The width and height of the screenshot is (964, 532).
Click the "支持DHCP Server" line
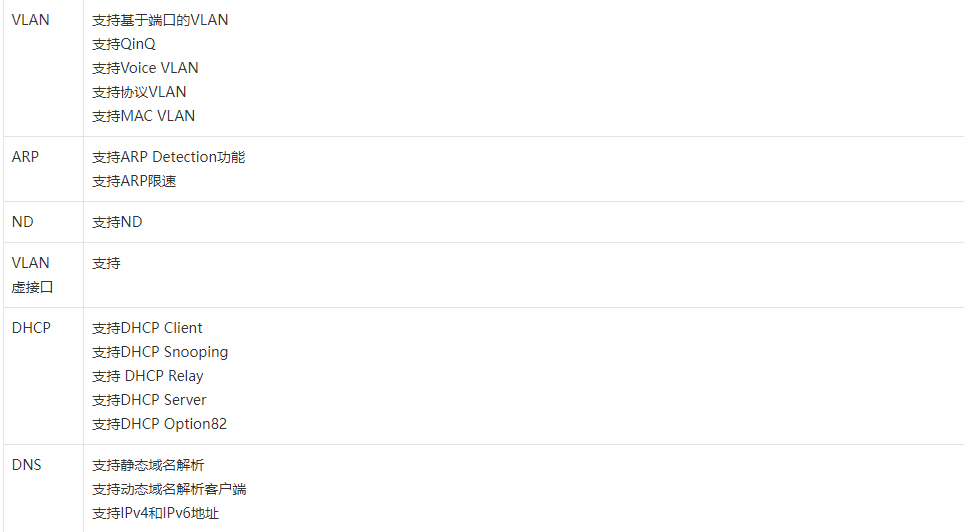pos(149,400)
